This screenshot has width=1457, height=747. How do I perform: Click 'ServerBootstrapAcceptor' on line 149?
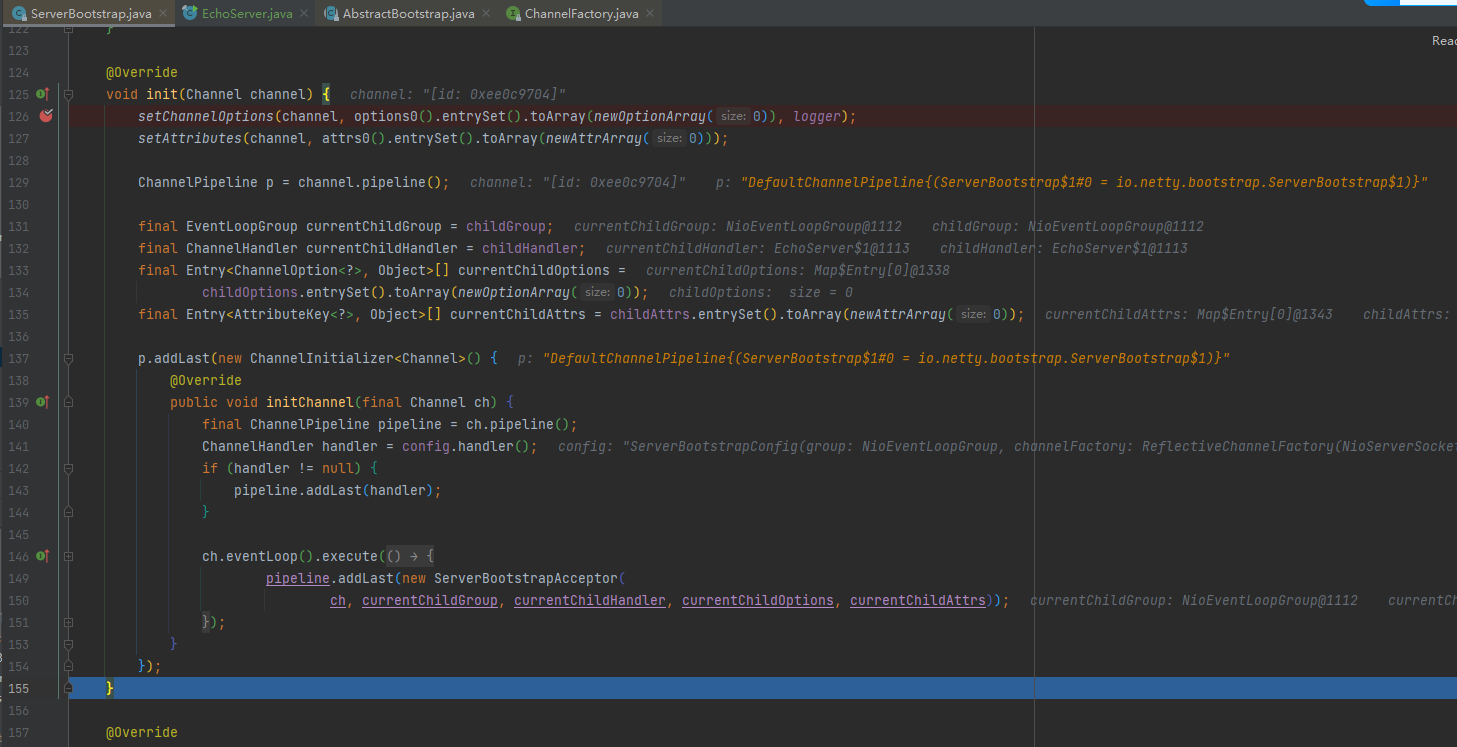point(526,578)
